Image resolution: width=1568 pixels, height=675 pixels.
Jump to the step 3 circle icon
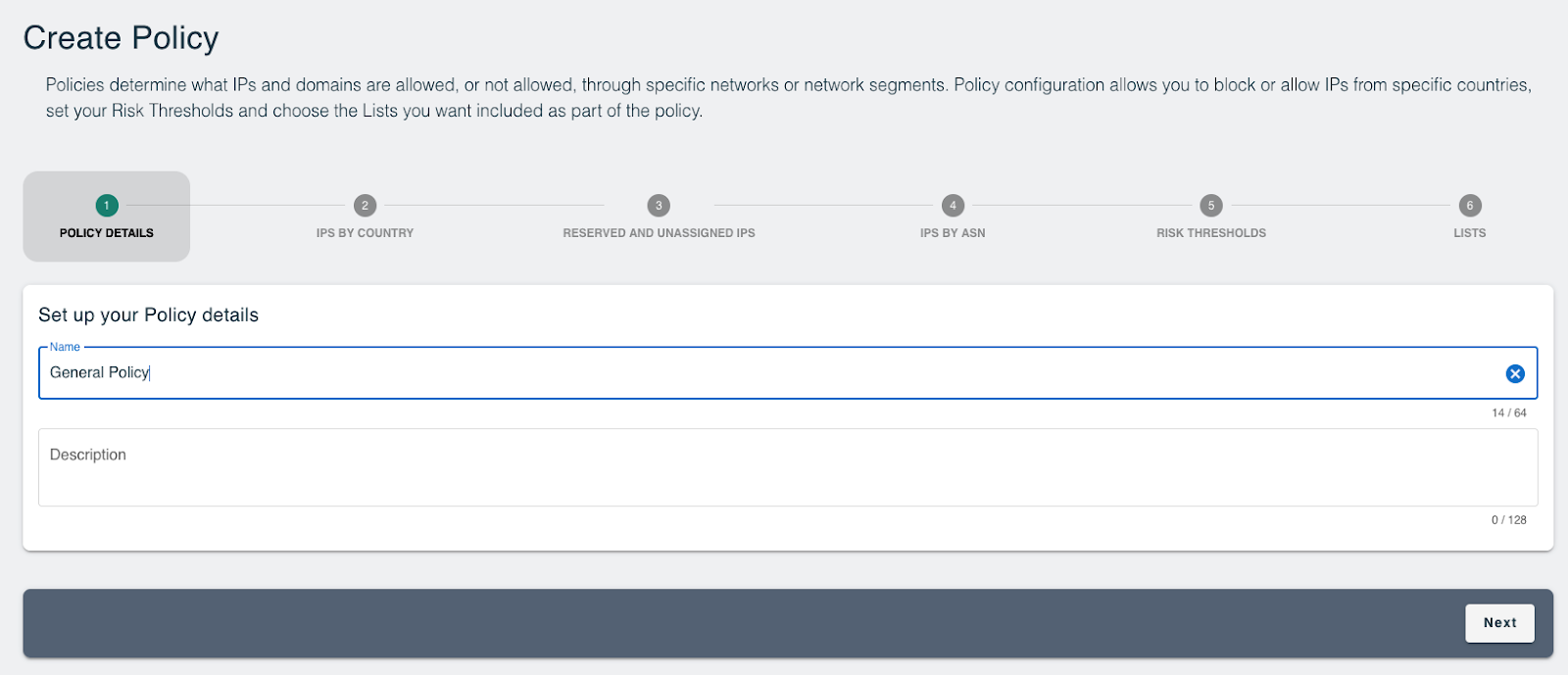click(x=659, y=206)
